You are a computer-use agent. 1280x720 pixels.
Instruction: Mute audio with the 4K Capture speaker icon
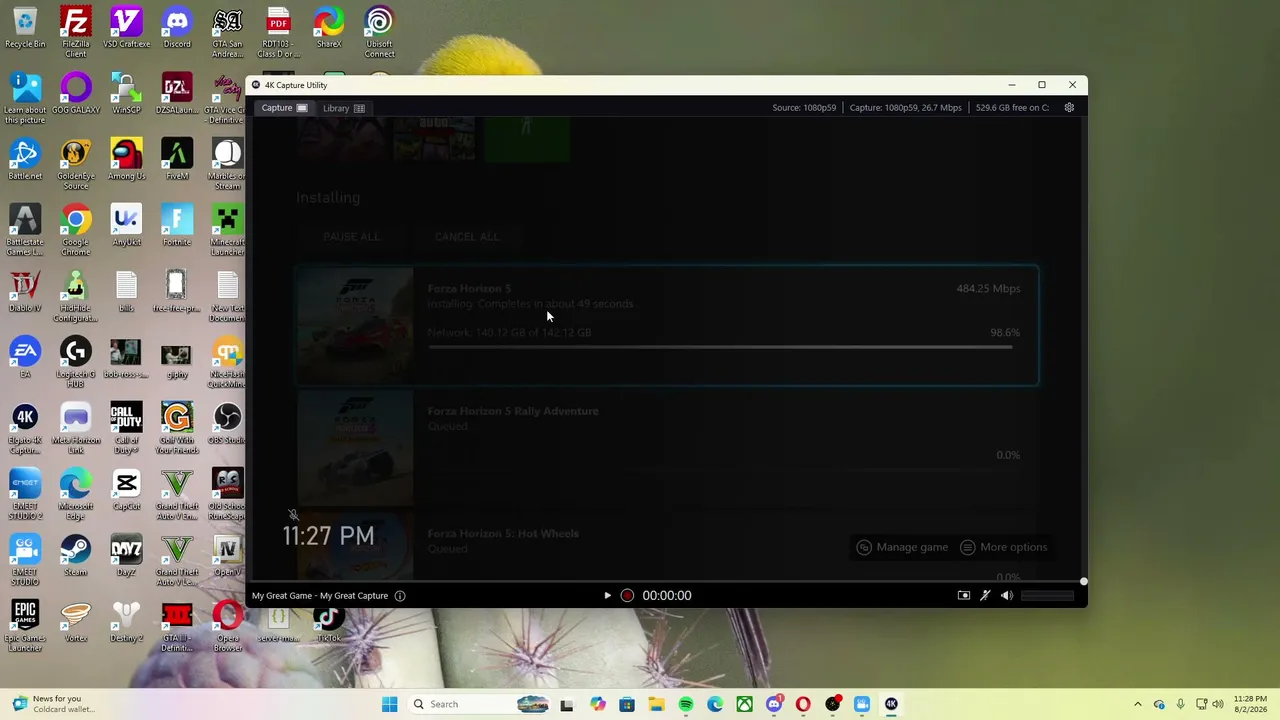(1007, 596)
